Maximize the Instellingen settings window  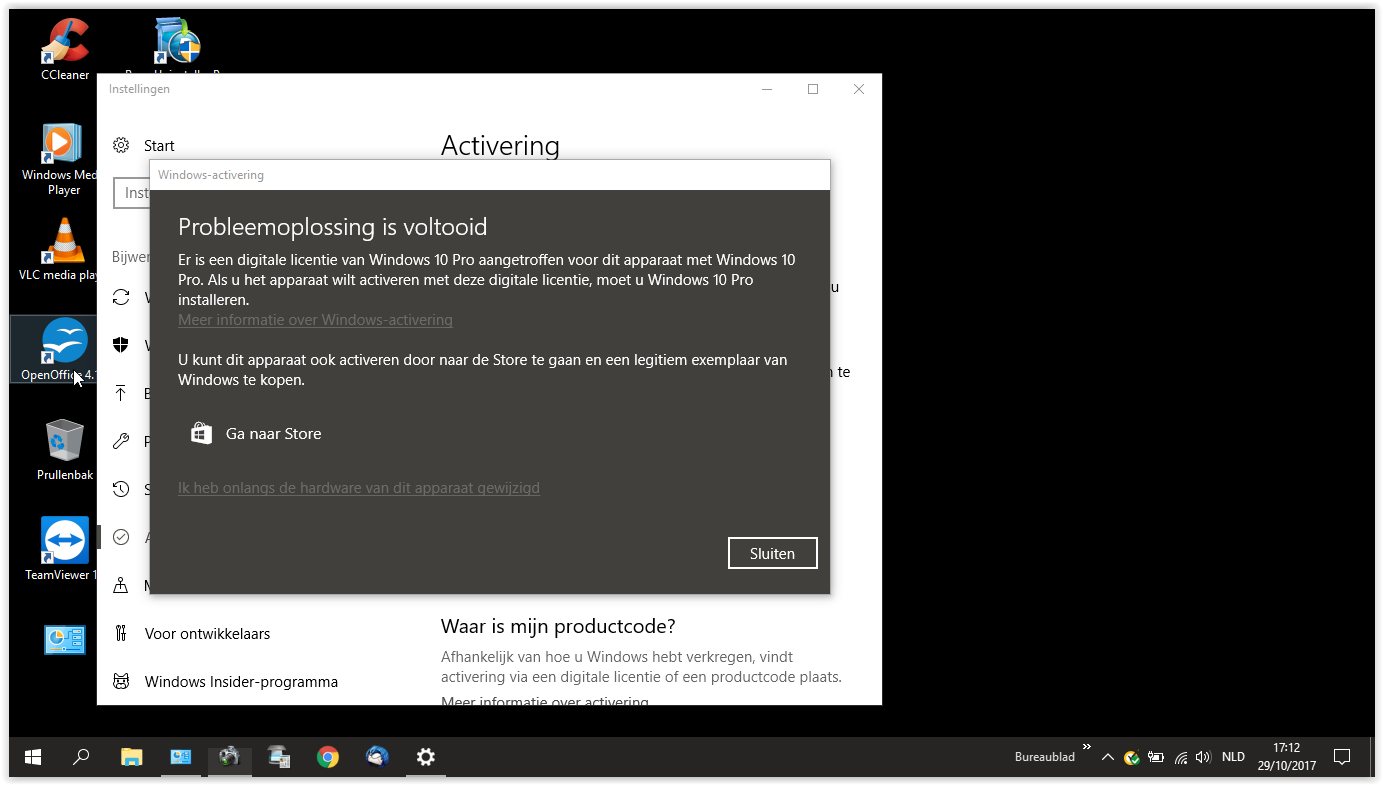(813, 89)
